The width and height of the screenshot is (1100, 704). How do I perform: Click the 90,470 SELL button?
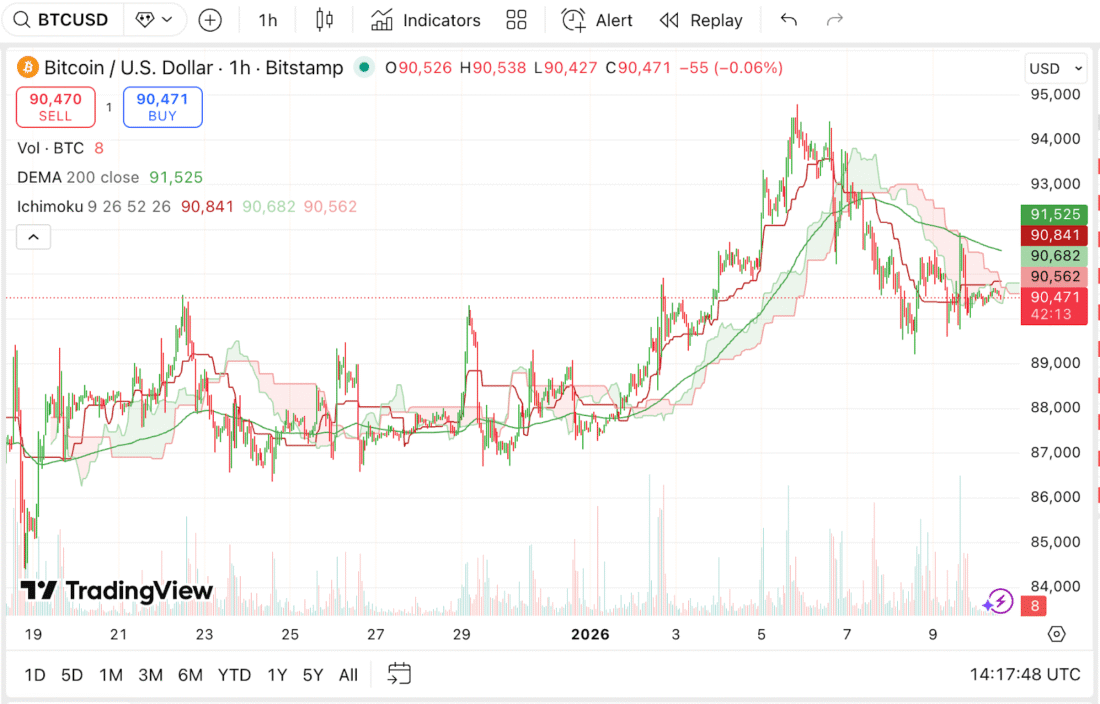click(55, 107)
